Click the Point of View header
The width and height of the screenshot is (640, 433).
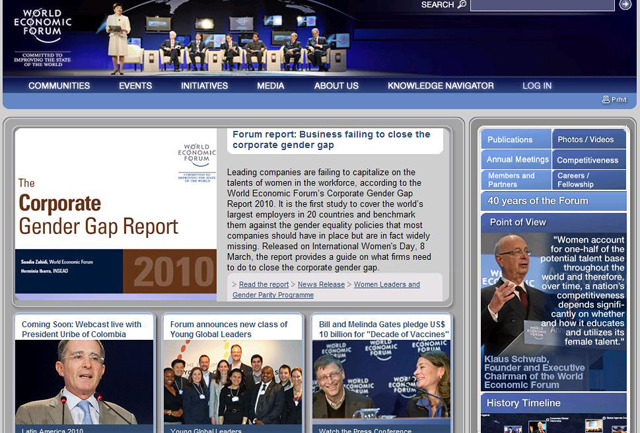pos(554,222)
